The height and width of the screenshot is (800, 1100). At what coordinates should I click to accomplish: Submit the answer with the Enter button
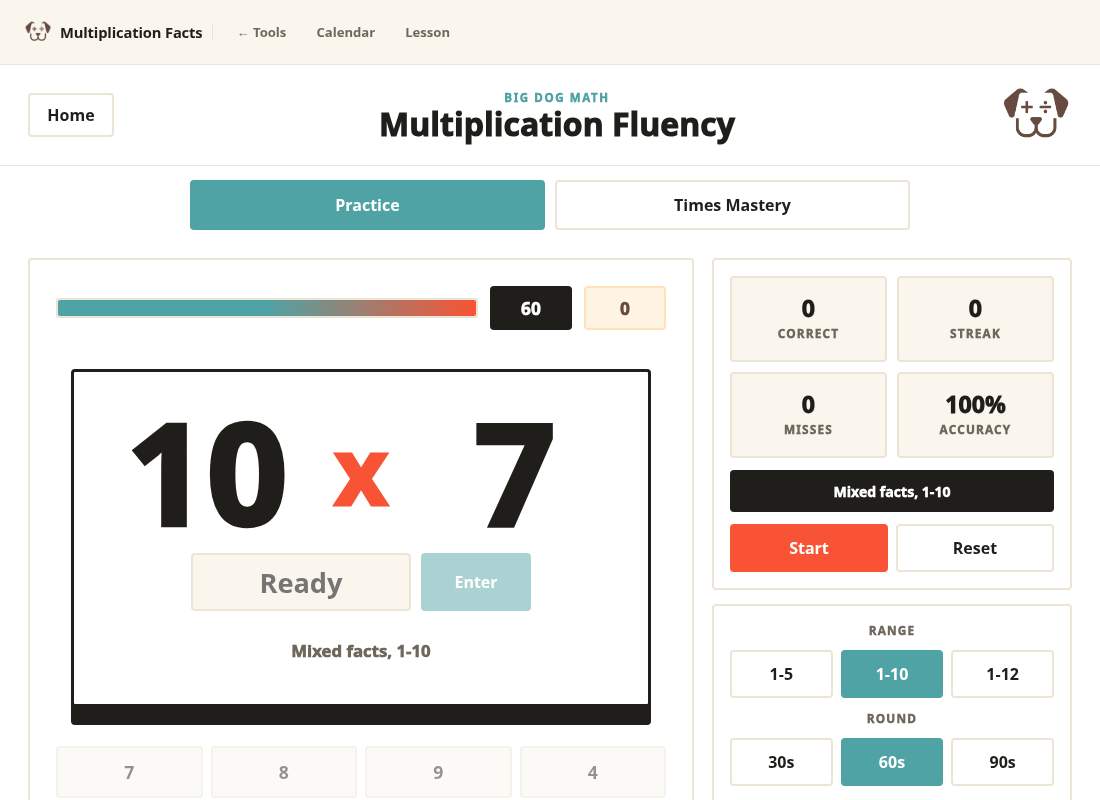tap(476, 582)
